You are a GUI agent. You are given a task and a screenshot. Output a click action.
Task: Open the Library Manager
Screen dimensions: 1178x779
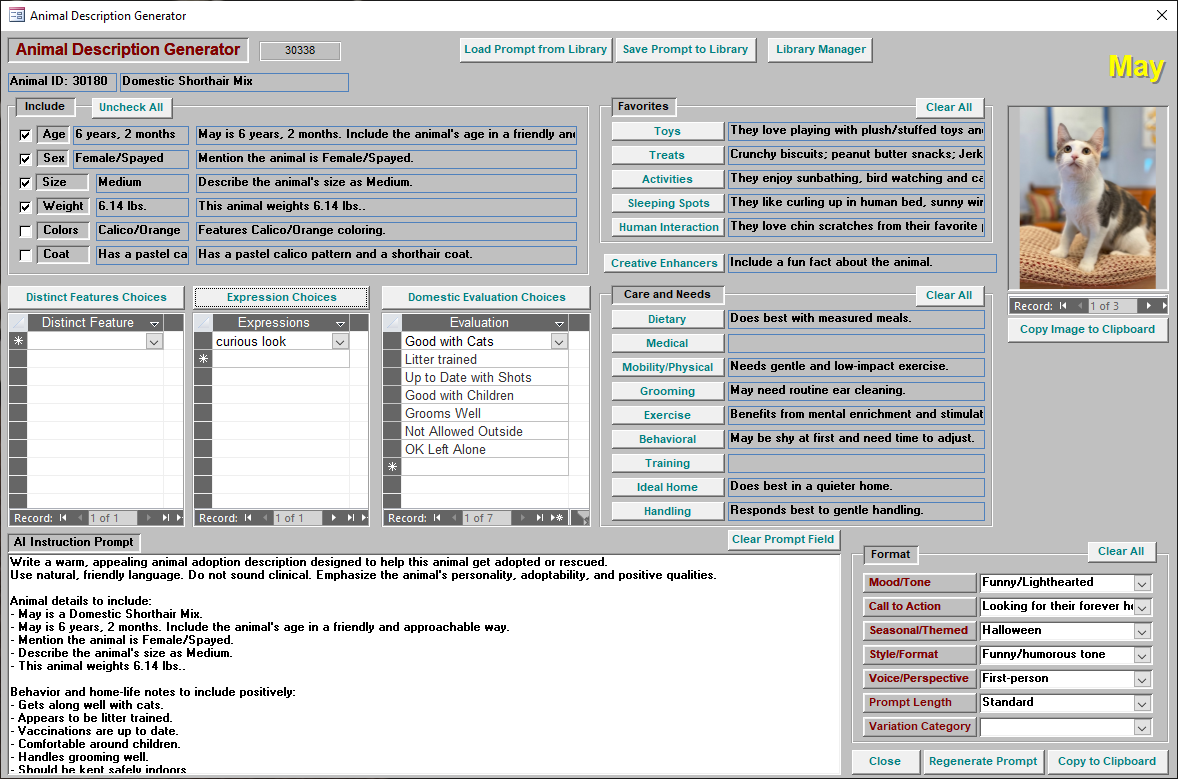820,50
